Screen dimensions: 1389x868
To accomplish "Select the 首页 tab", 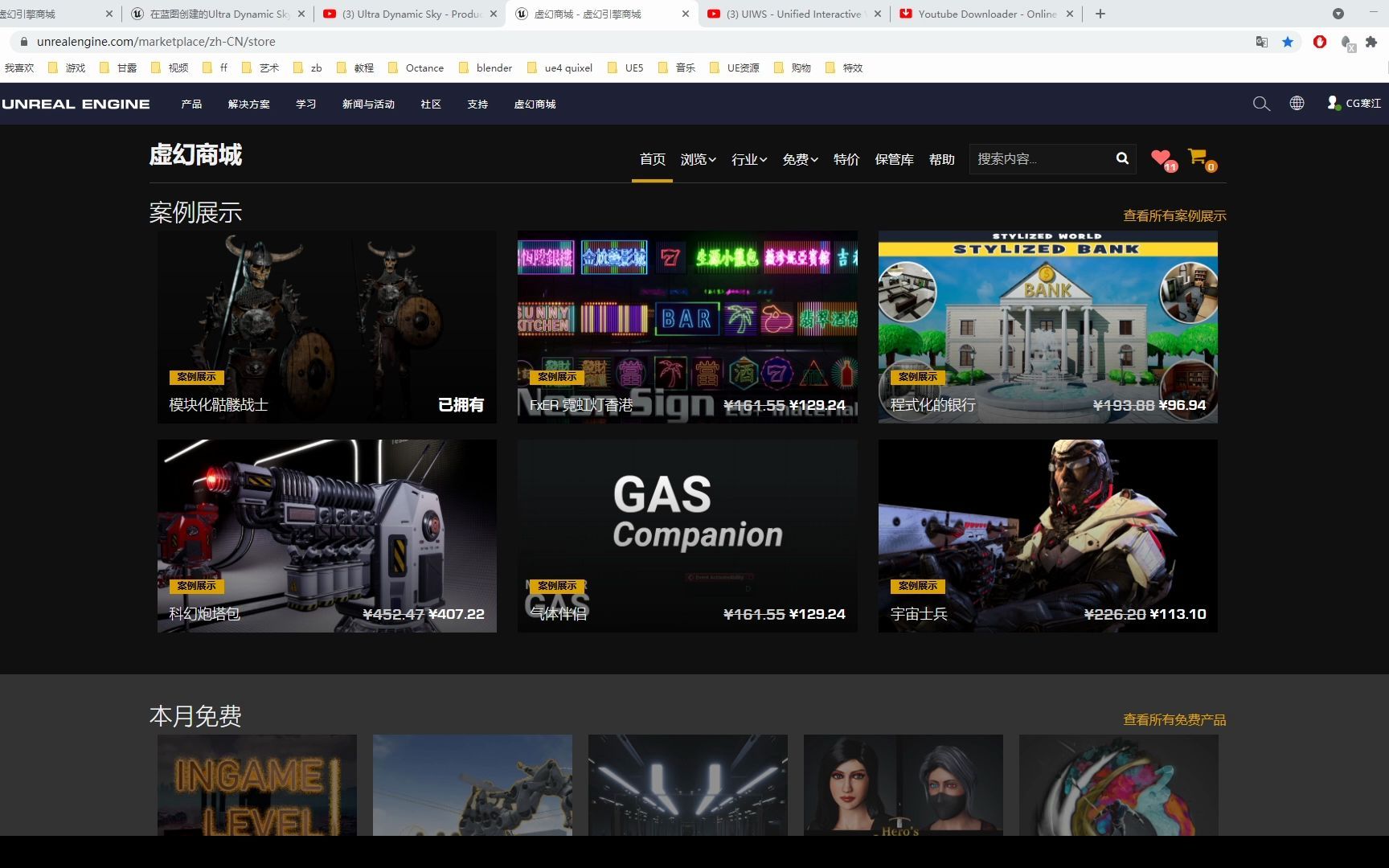I will coord(652,159).
